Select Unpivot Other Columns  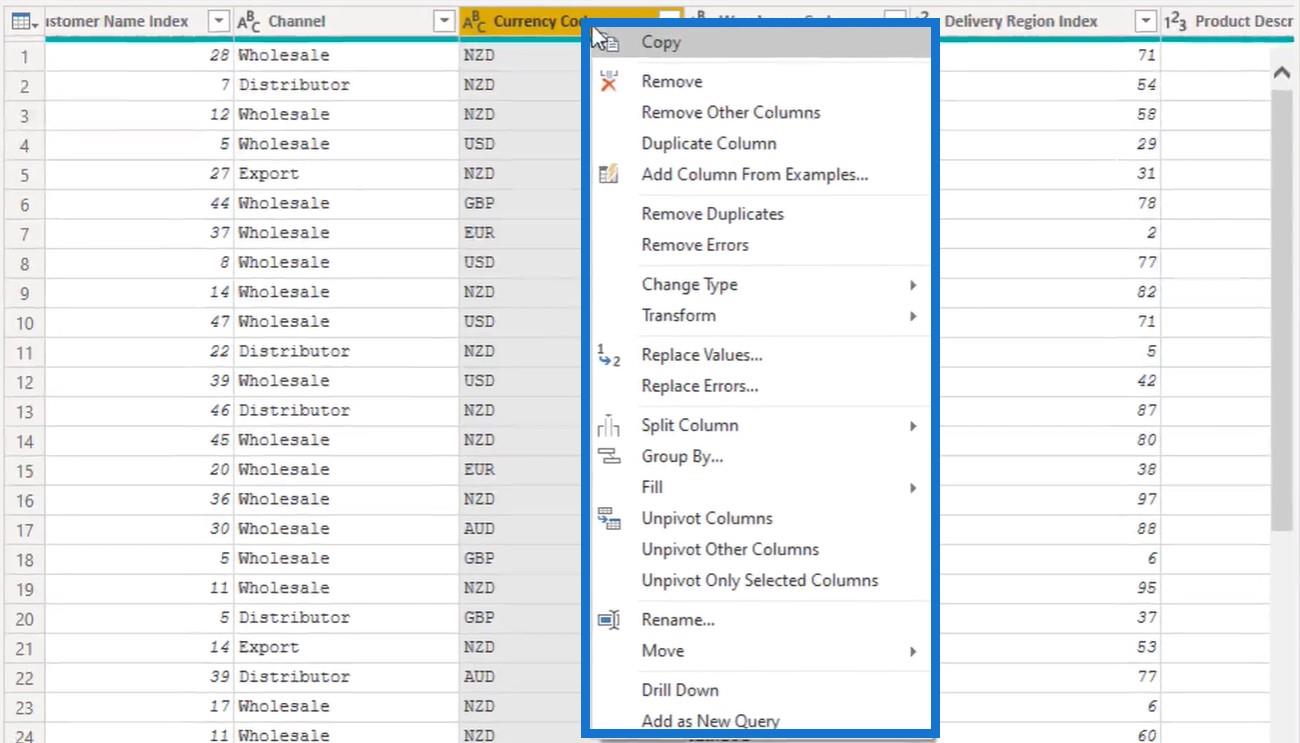click(x=760, y=550)
